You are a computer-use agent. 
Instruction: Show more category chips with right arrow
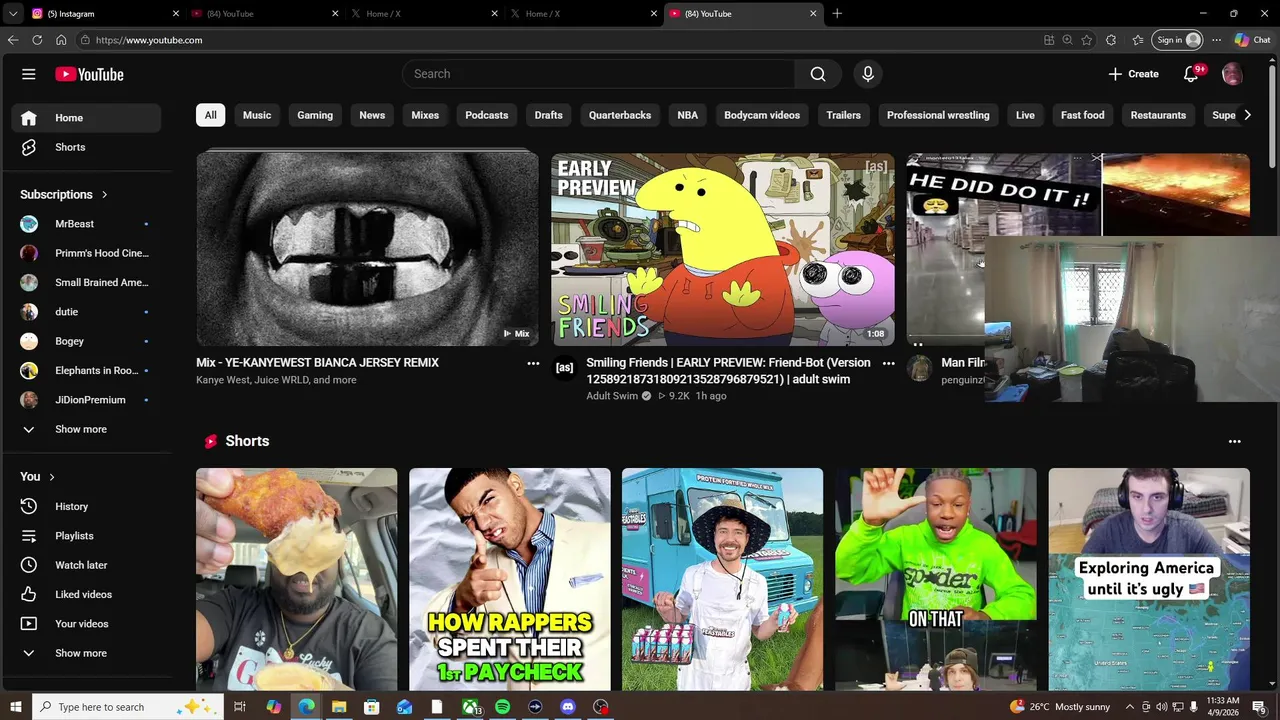(1247, 115)
